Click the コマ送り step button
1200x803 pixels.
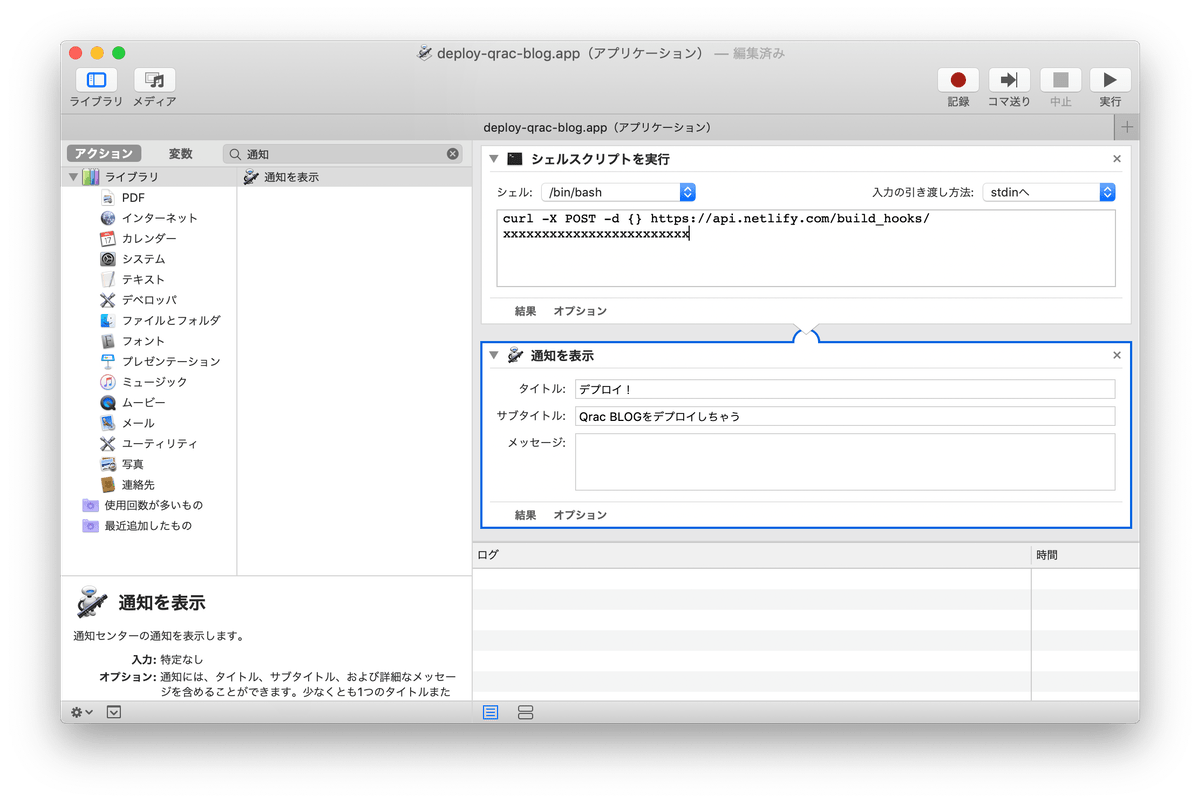pyautogui.click(x=1008, y=79)
